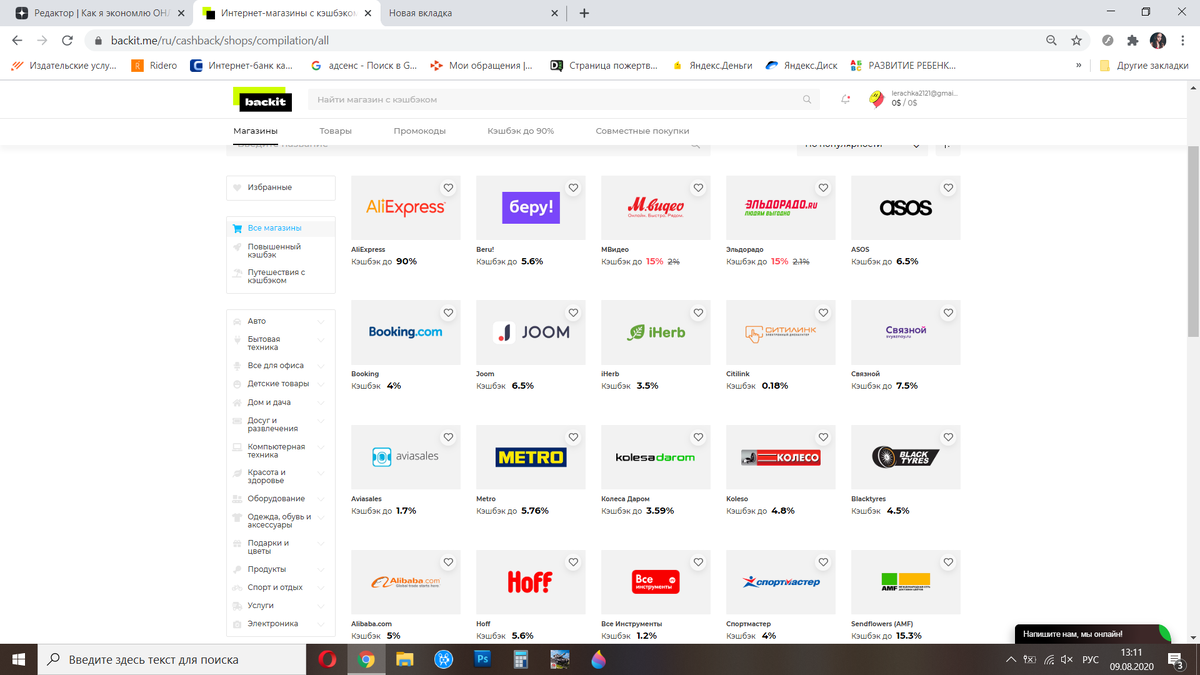
Task: Open the notifications bell icon
Action: click(x=846, y=99)
